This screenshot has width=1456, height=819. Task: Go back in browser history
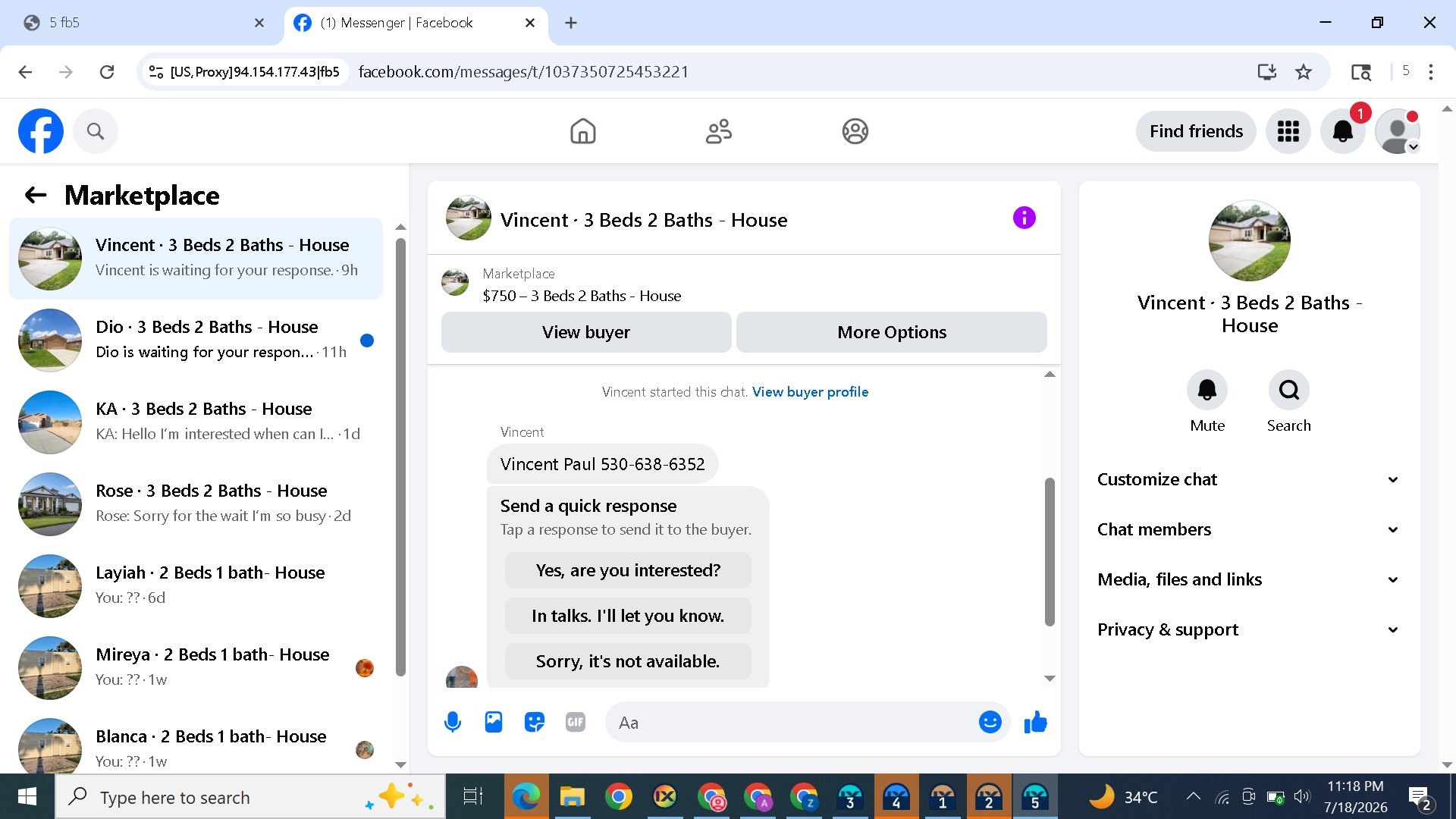pos(25,72)
